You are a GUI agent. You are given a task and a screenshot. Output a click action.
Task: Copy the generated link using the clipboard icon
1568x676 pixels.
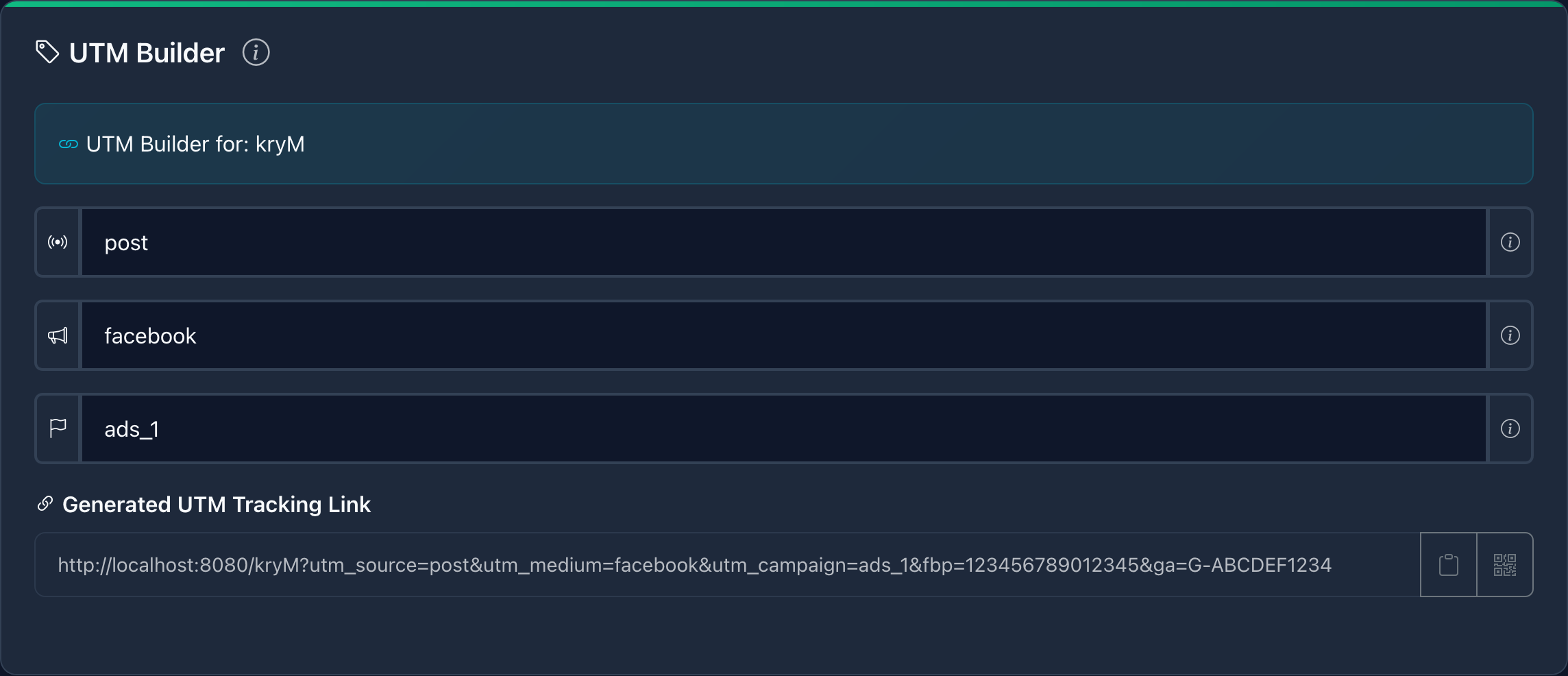pos(1447,564)
